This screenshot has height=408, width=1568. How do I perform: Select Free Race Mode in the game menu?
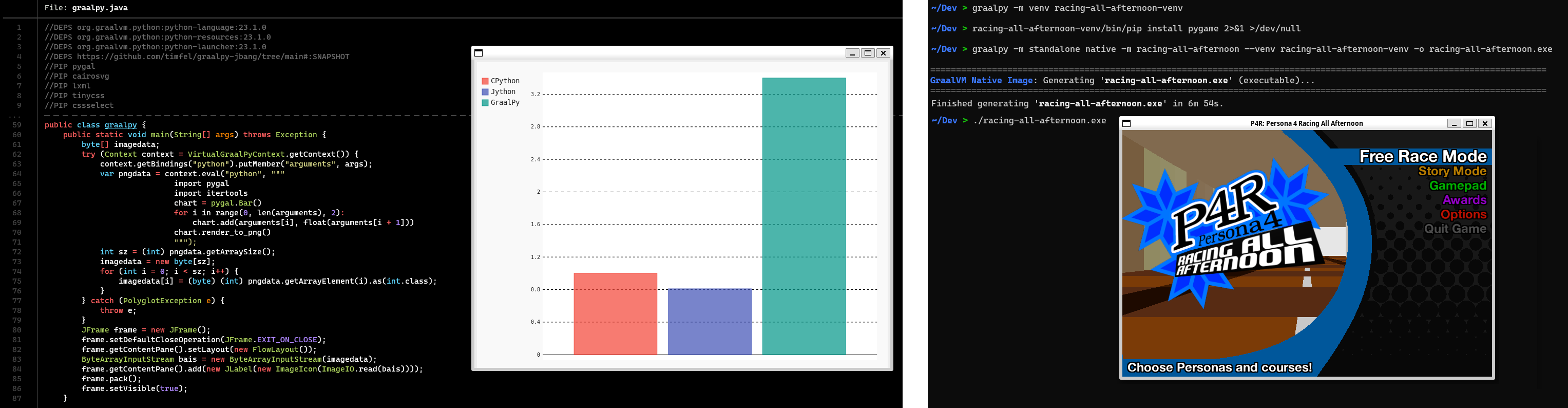point(1423,157)
